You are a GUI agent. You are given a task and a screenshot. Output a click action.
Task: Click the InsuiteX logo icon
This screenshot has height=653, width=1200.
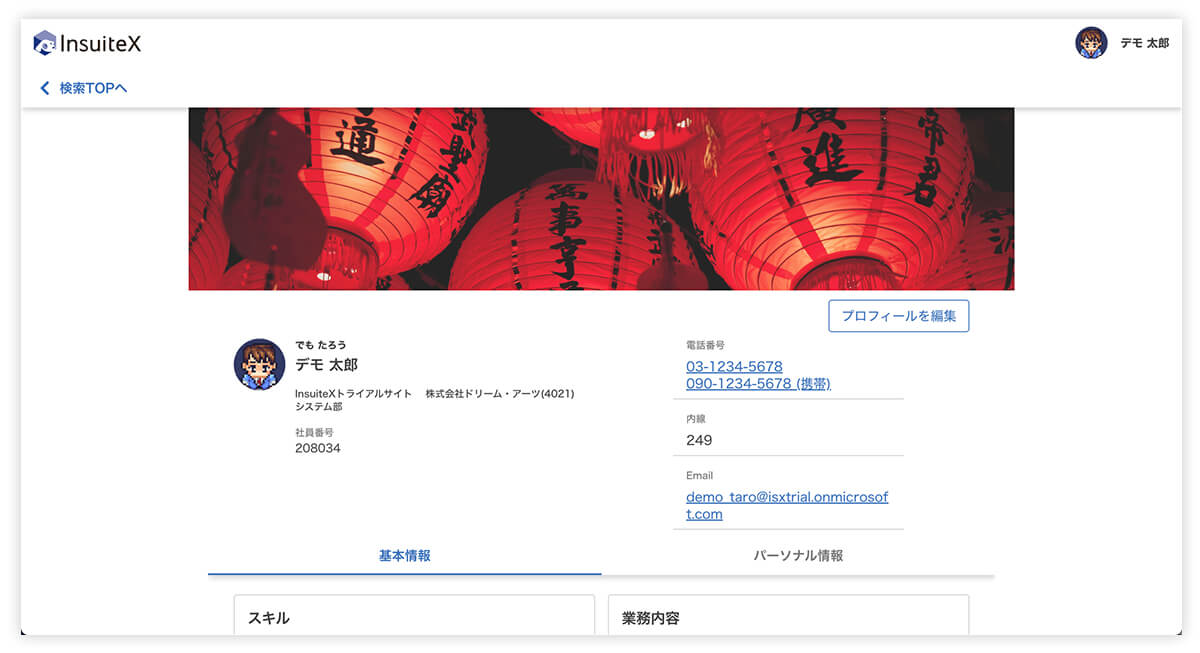44,42
